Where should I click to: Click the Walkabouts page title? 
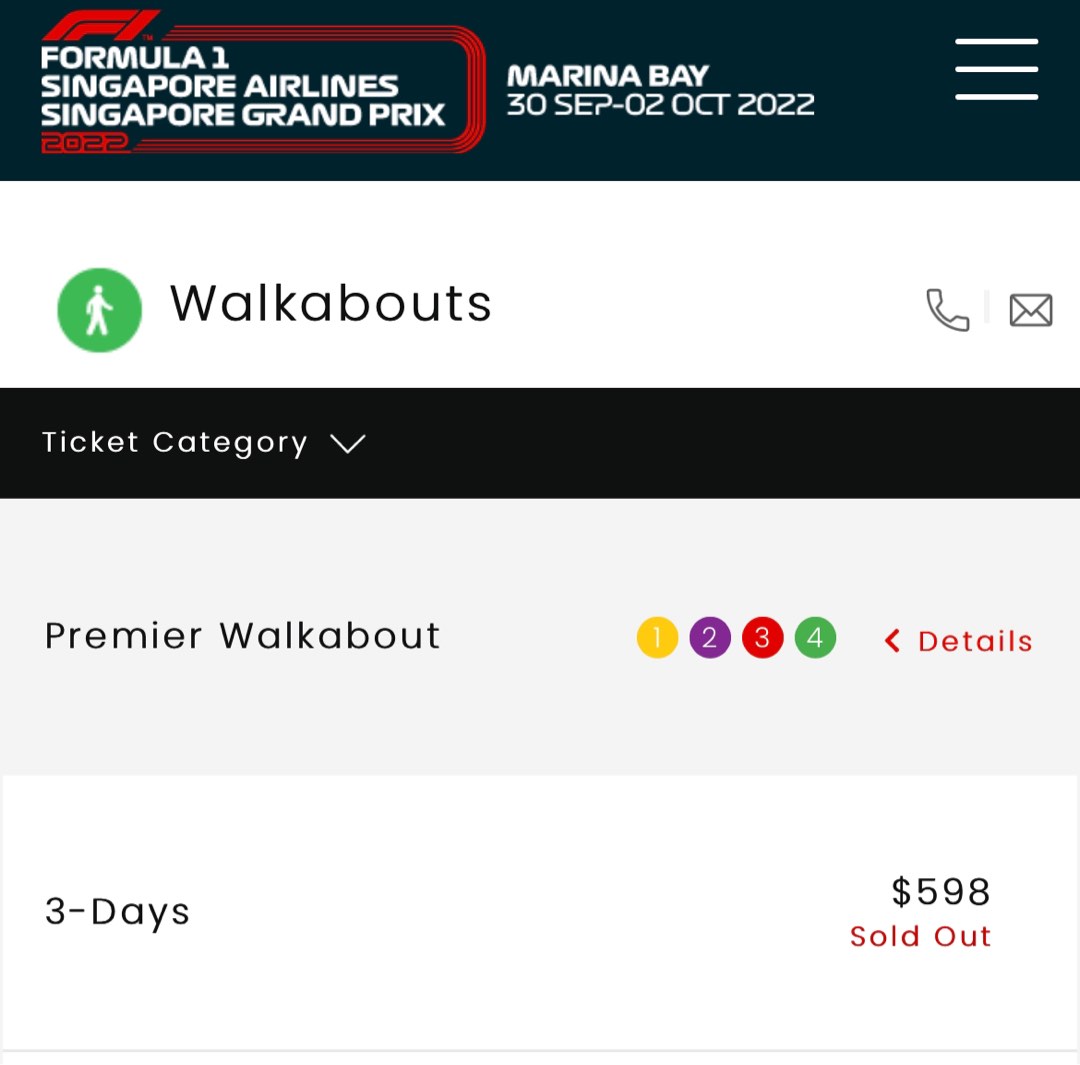[331, 304]
